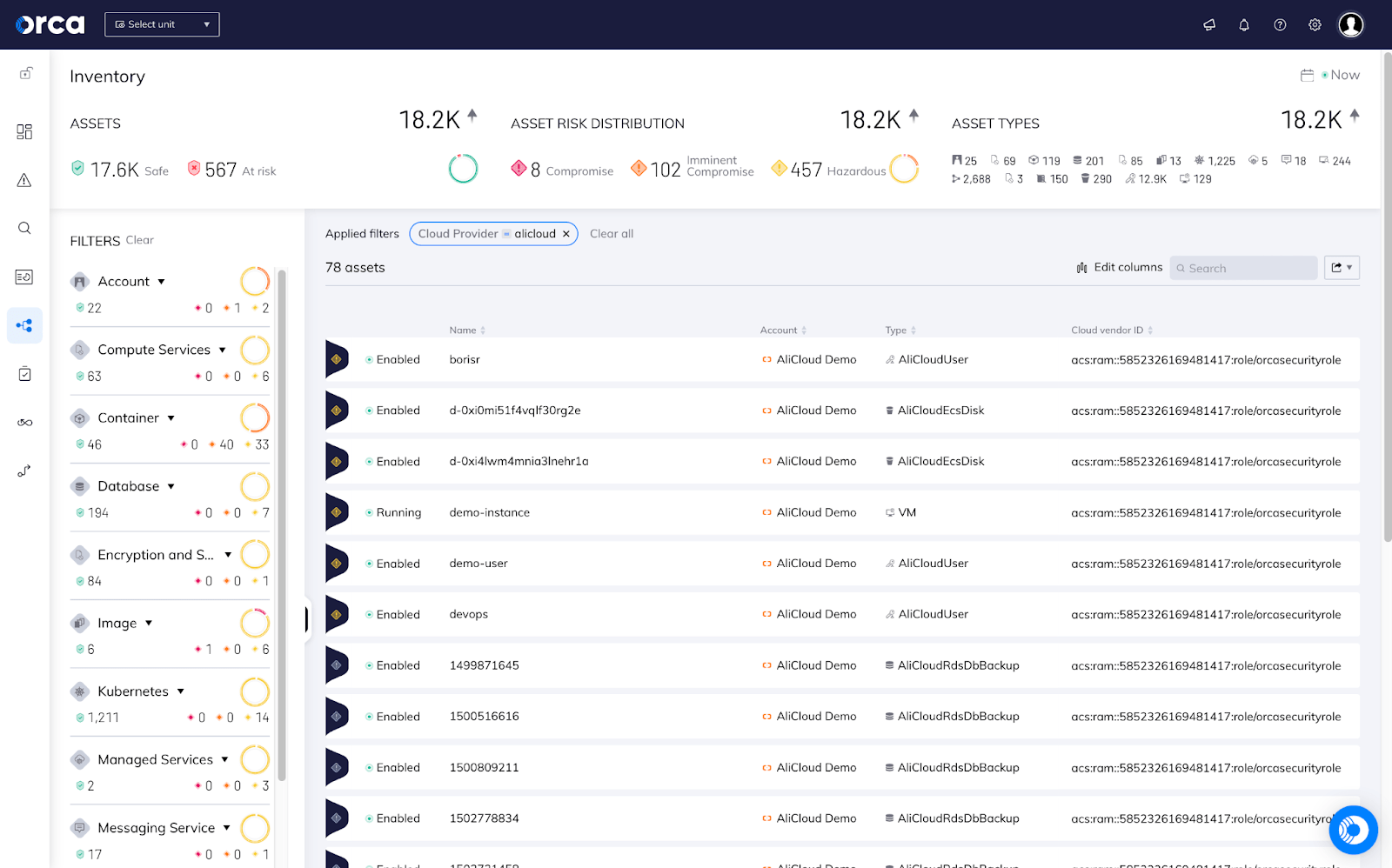Open the Compliance checklist icon in sidebar
This screenshot has width=1392, height=868.
click(24, 374)
